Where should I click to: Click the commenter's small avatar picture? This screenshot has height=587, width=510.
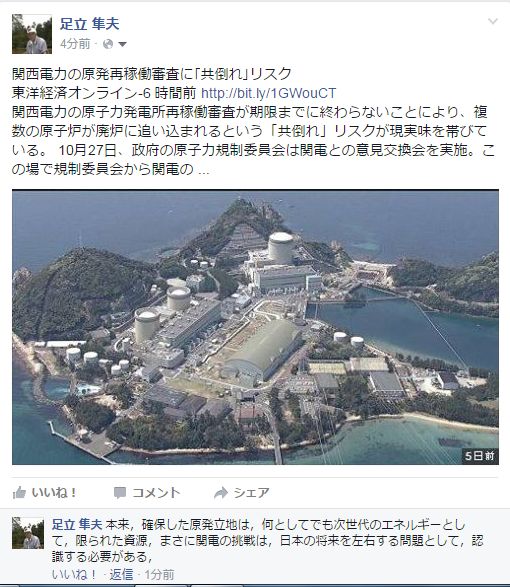(x=28, y=533)
